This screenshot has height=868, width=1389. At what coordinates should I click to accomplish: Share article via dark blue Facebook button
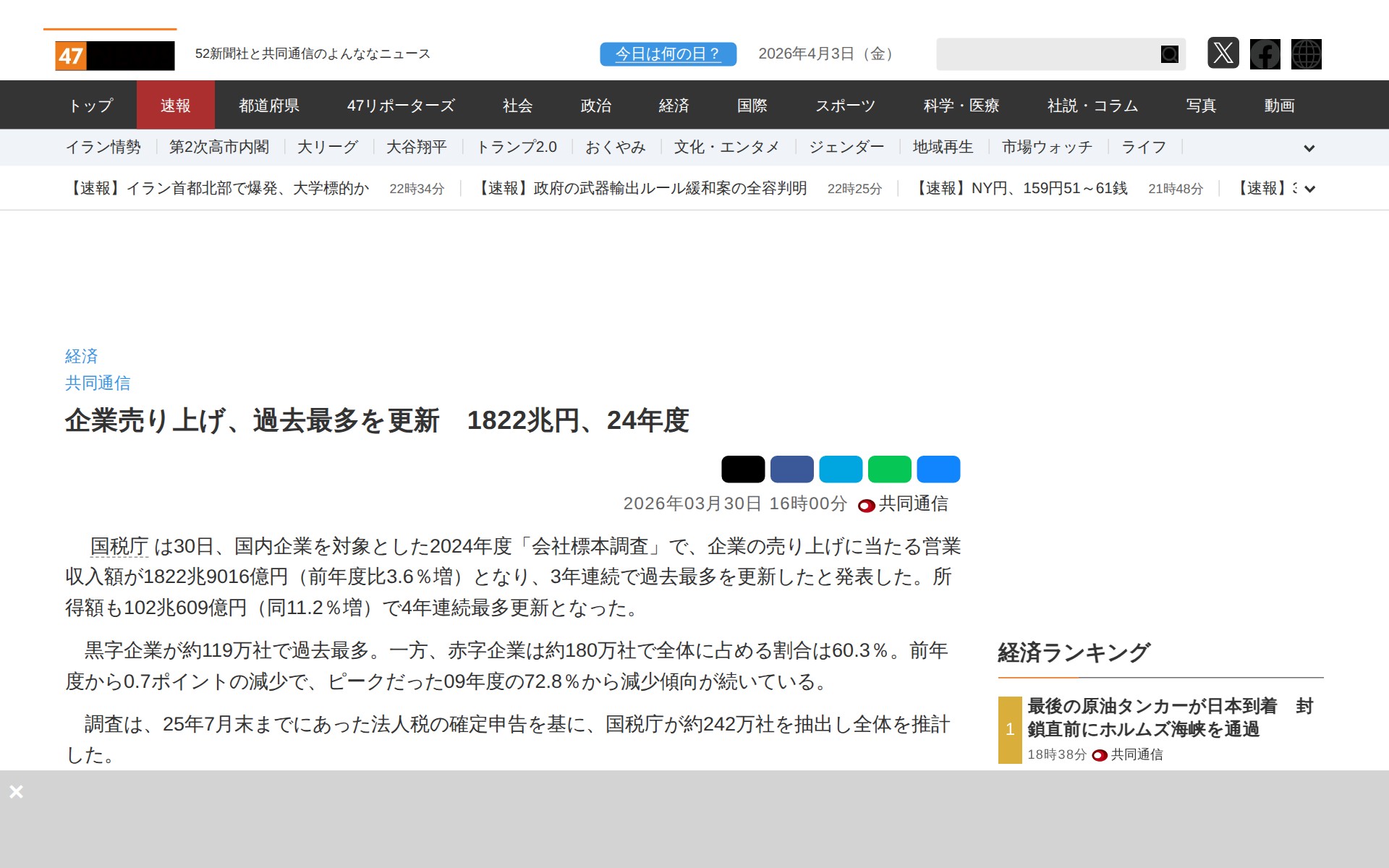(791, 469)
